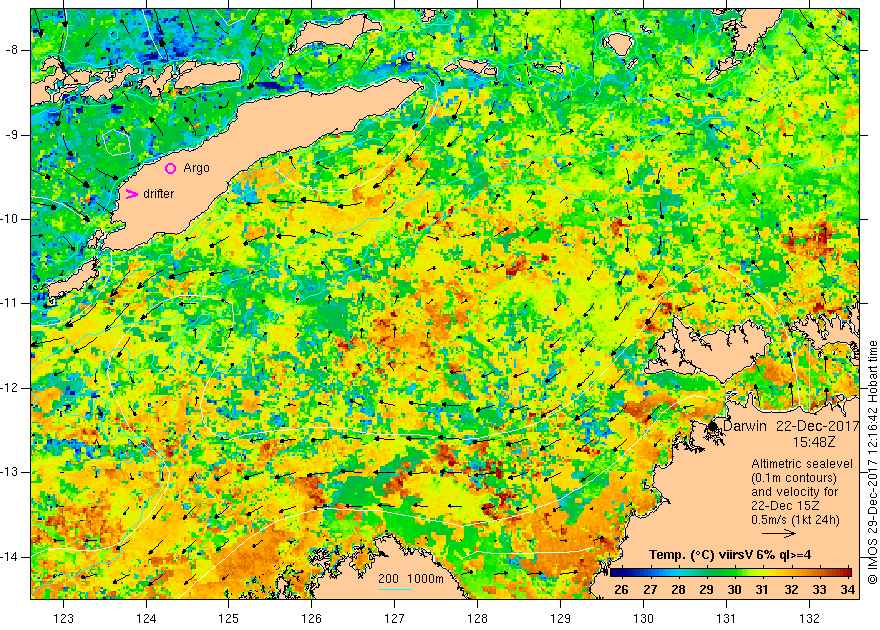Viewport: 880px width, 630px height.
Task: Click the 'Temp. (°C) viirsV 6% ql>=4' title
Action: pyautogui.click(x=730, y=555)
